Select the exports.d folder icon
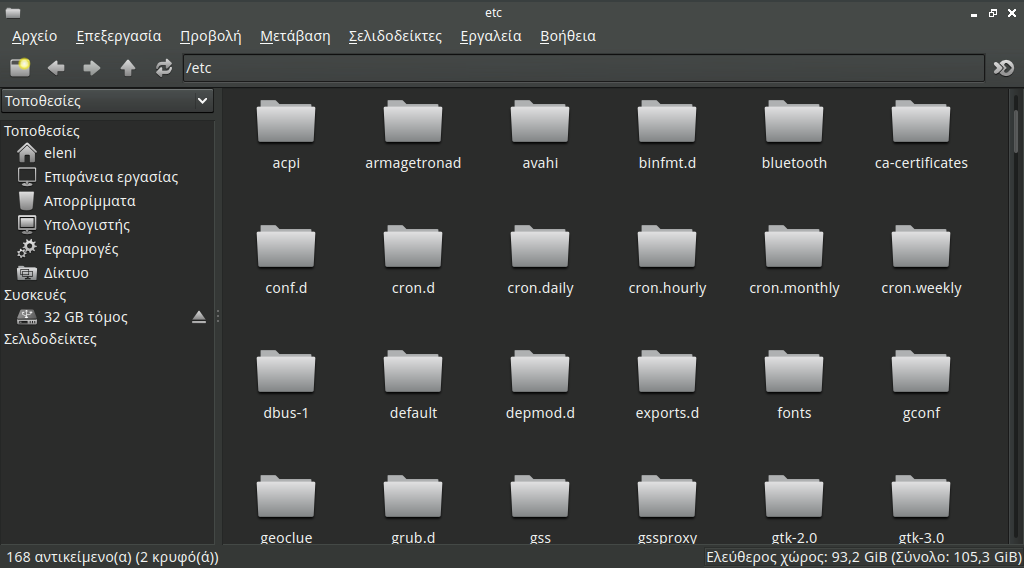This screenshot has width=1024, height=568. [x=667, y=372]
